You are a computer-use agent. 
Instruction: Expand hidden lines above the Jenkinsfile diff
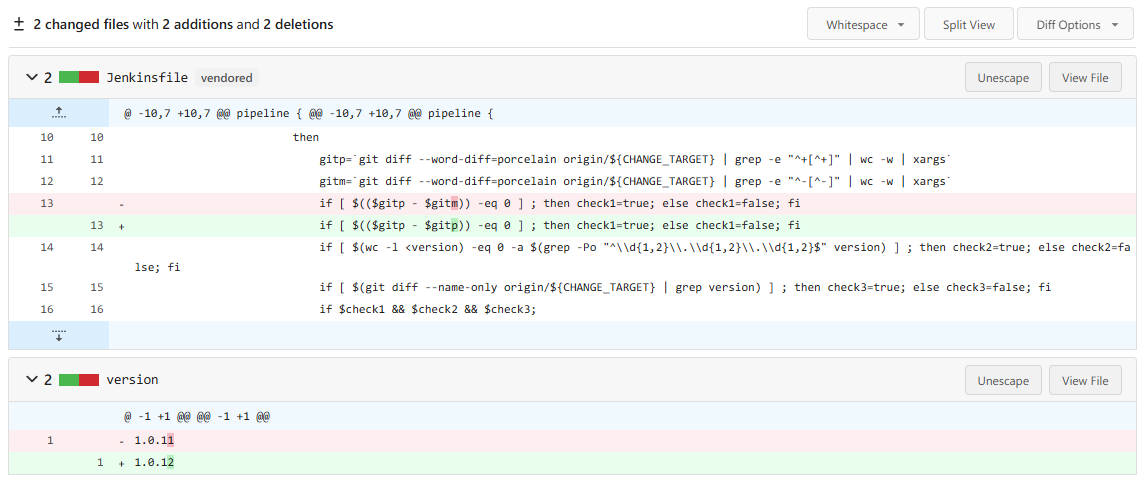[59, 113]
